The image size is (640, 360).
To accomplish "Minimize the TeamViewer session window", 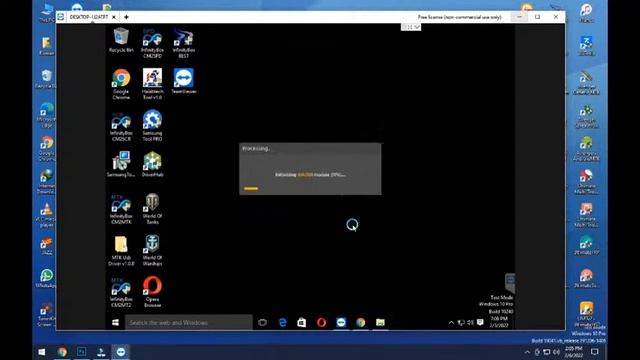I will (x=519, y=17).
